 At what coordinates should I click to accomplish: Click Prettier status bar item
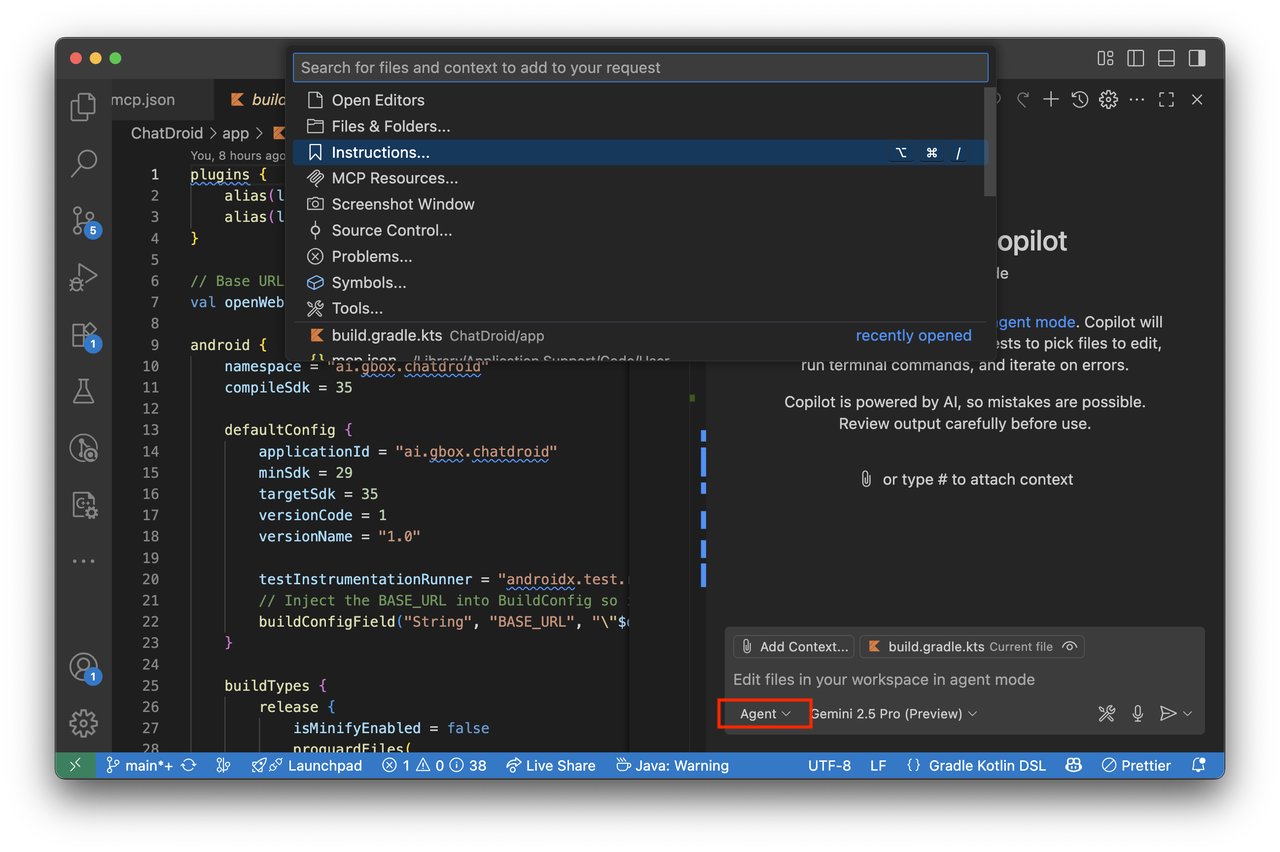pyautogui.click(x=1136, y=765)
